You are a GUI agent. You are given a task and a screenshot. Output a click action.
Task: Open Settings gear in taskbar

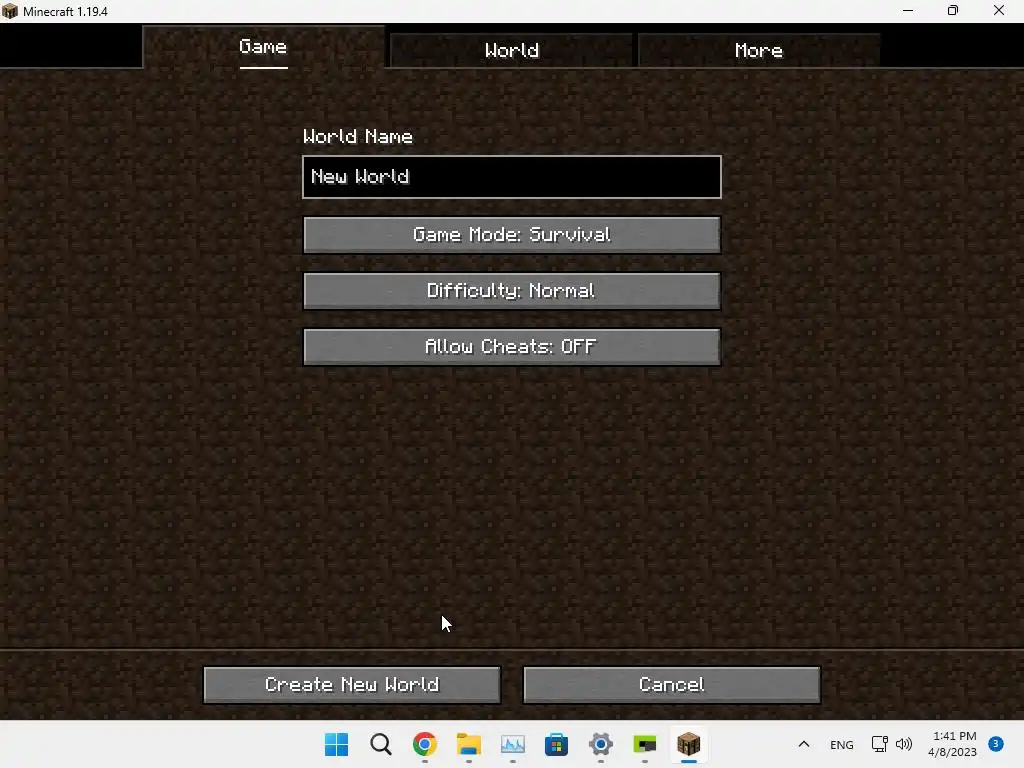(601, 744)
